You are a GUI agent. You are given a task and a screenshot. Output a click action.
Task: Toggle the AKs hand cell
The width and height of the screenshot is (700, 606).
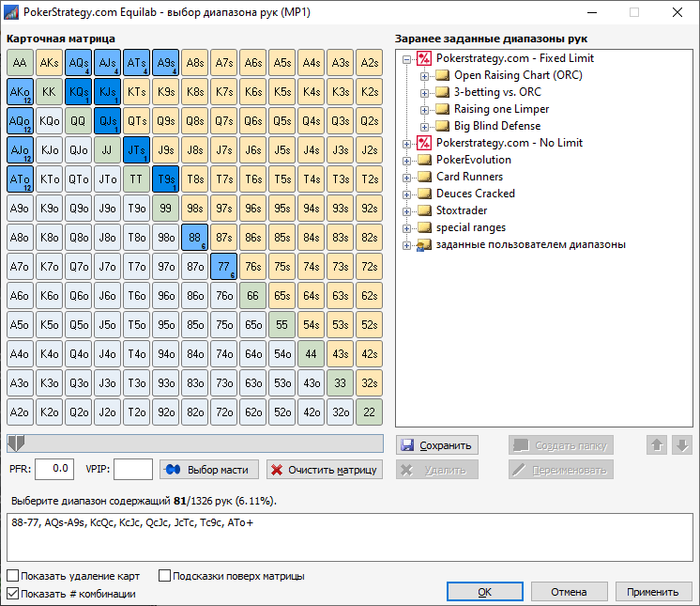pos(49,63)
